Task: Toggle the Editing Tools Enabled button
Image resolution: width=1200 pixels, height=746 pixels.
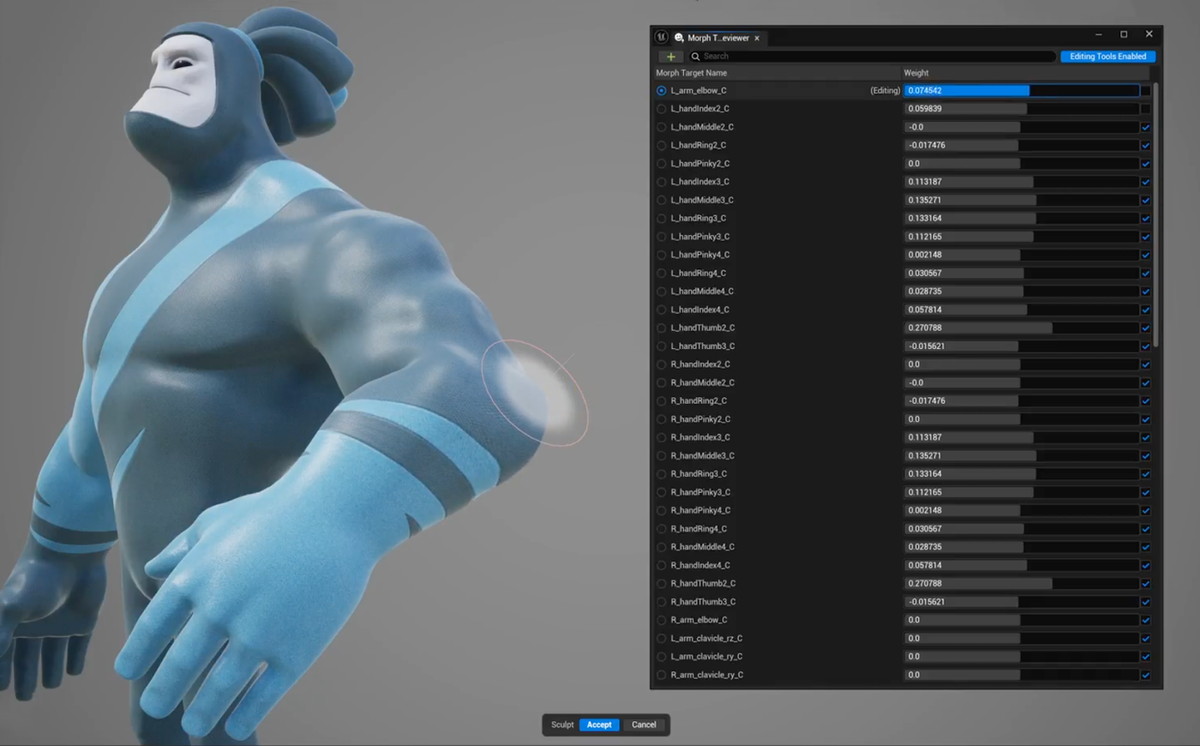Action: (x=1108, y=57)
